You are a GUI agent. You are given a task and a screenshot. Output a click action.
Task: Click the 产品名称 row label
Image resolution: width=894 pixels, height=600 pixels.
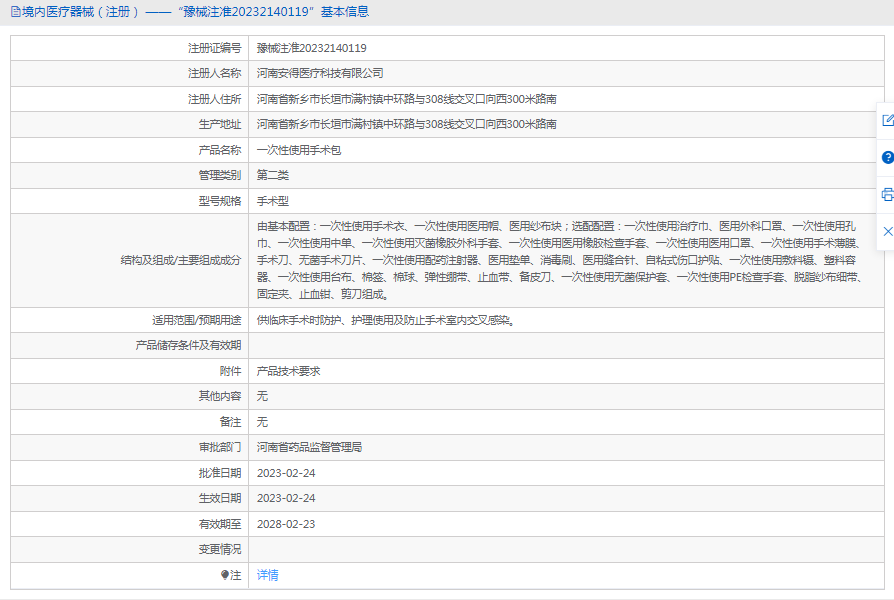220,150
